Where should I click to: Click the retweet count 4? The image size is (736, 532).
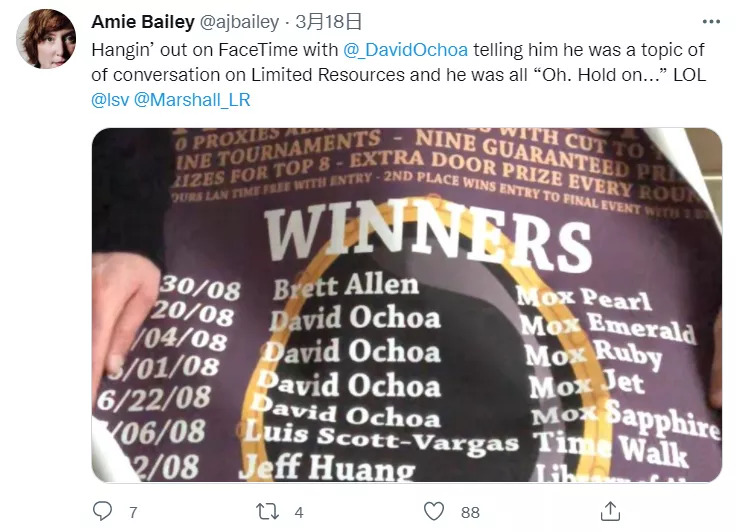coord(299,512)
